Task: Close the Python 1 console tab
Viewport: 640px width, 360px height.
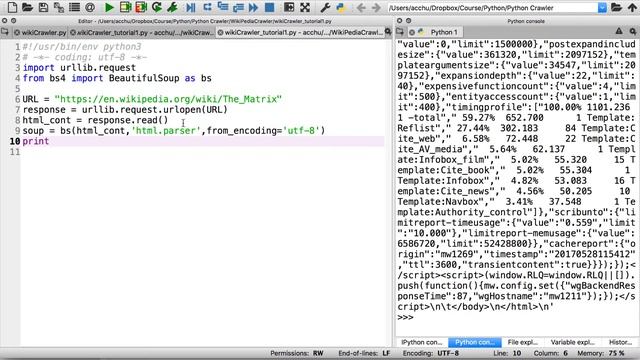Action: tap(412, 32)
